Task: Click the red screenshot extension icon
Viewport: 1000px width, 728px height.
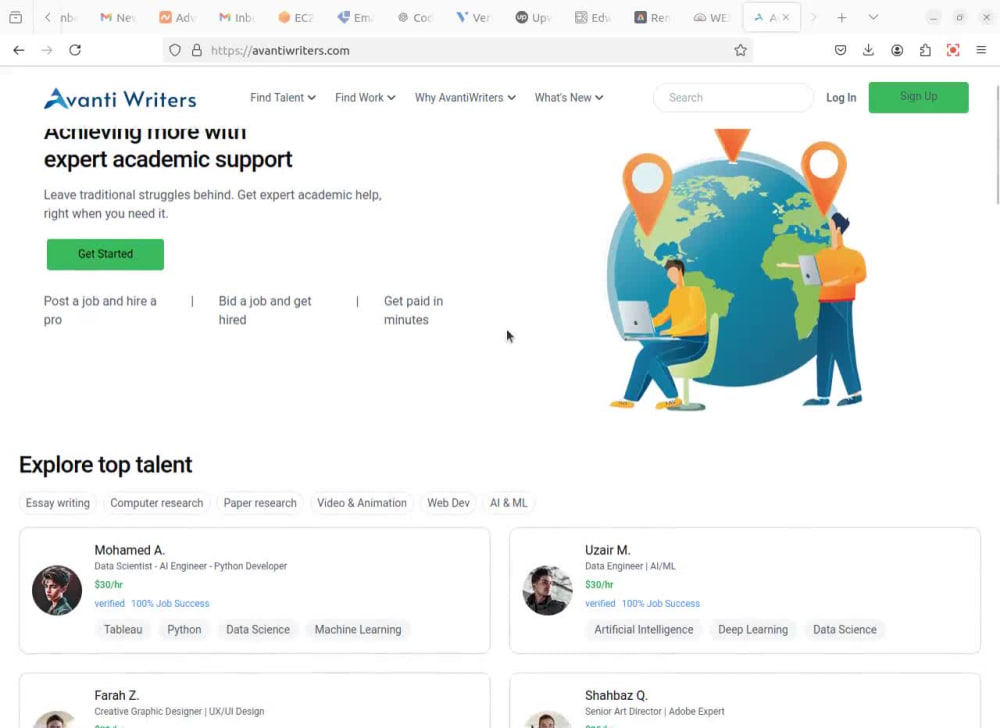Action: pyautogui.click(x=953, y=50)
